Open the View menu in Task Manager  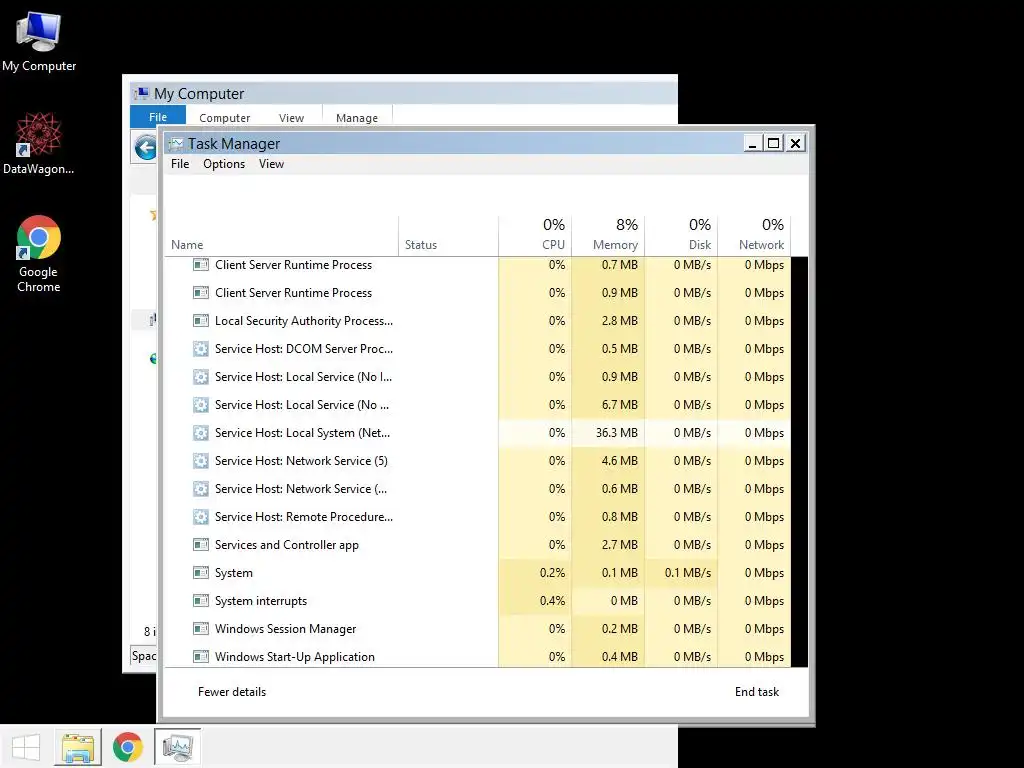271,164
